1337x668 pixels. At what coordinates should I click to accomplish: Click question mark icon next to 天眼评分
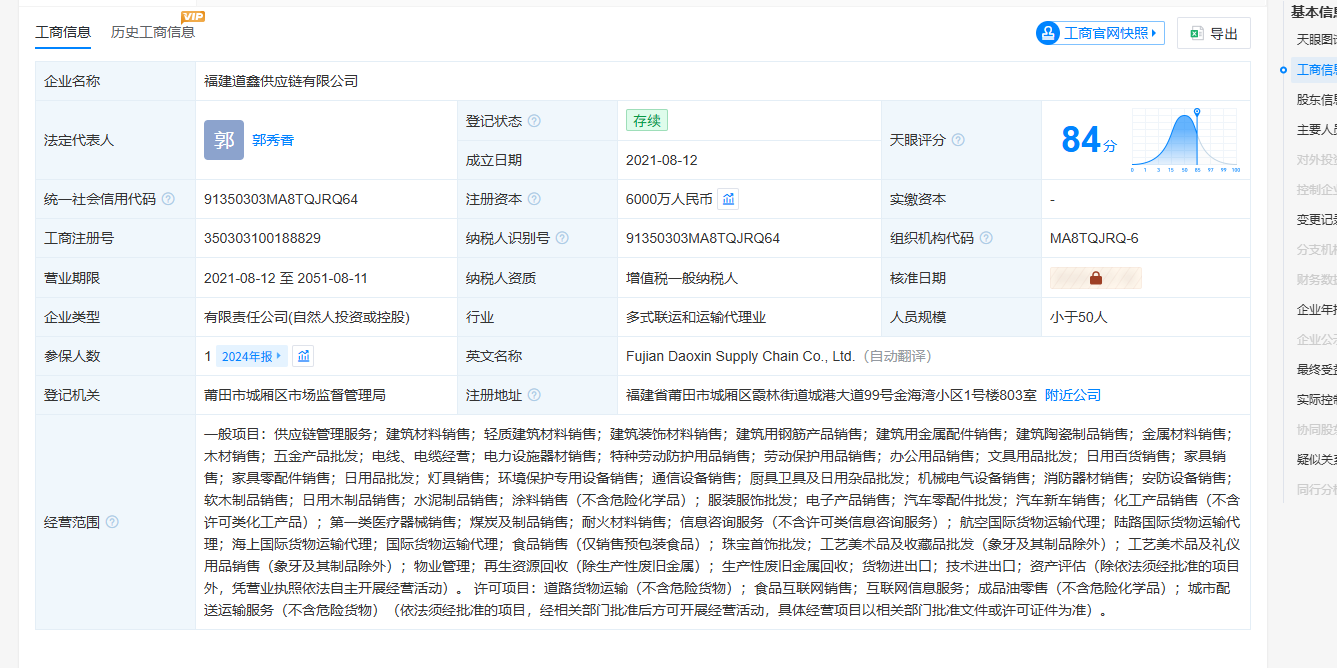[x=958, y=140]
